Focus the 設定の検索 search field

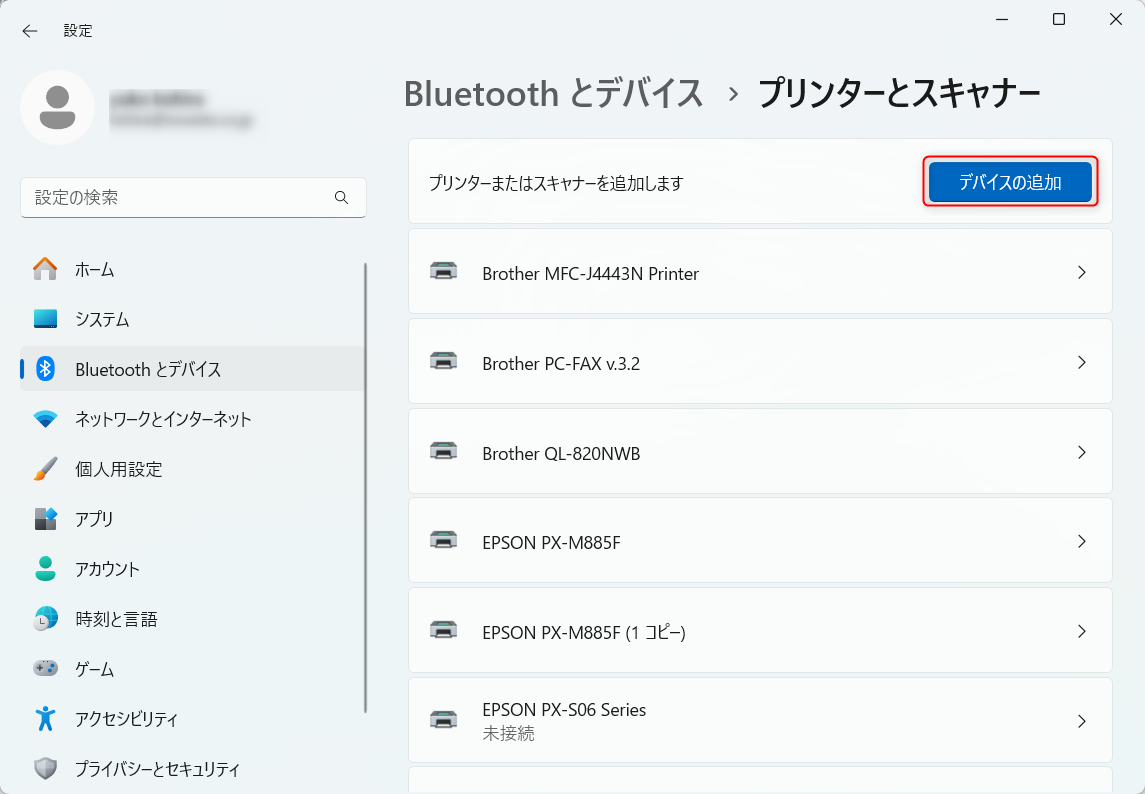coord(180,198)
